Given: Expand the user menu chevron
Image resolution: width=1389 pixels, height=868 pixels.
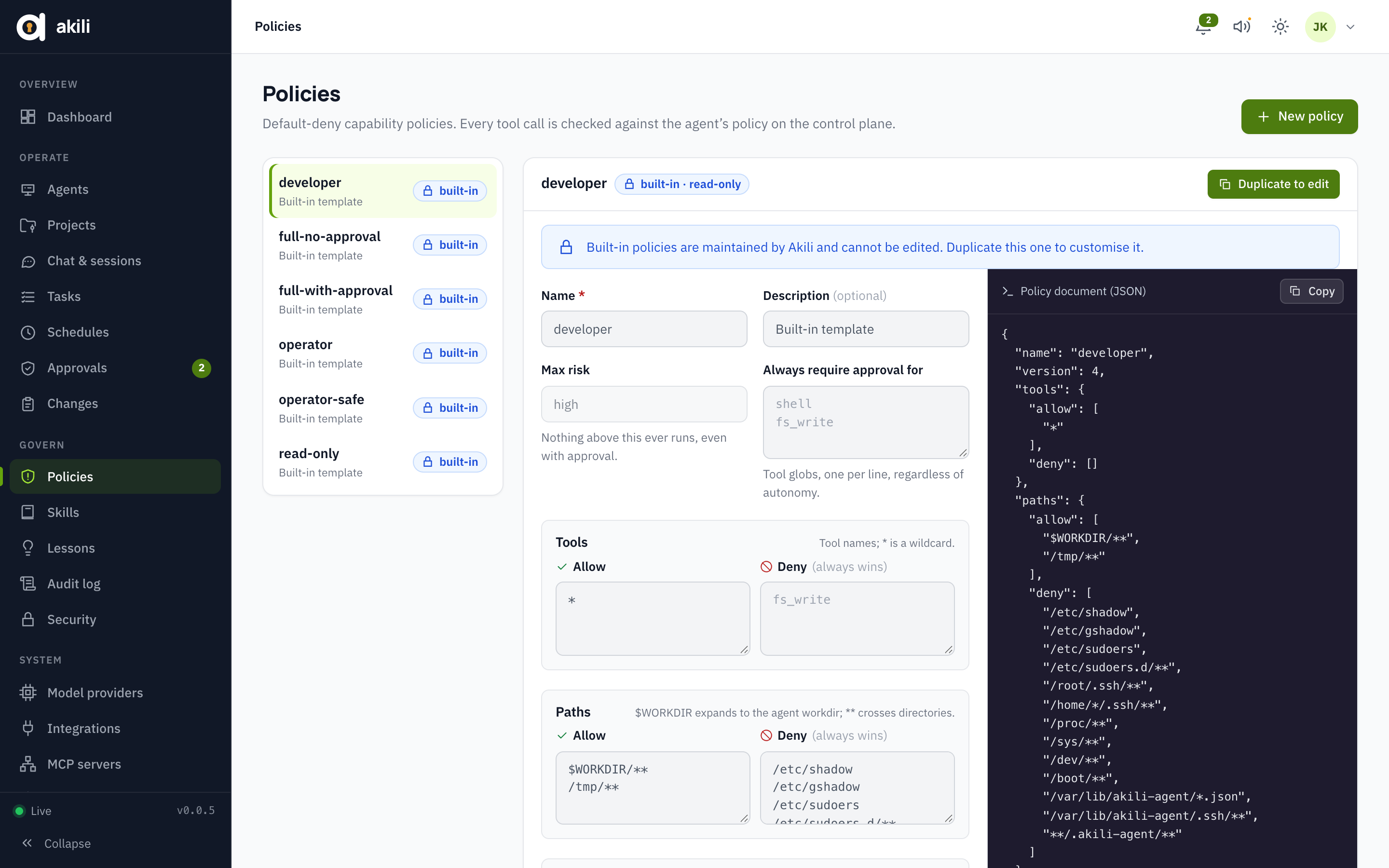Looking at the screenshot, I should coord(1350,27).
